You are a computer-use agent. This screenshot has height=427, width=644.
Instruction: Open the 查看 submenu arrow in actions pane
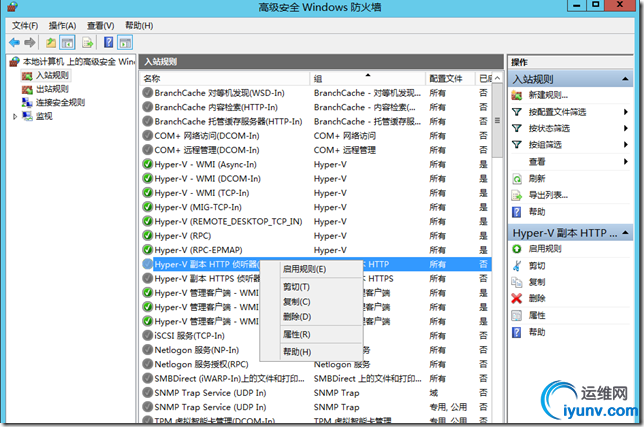(x=626, y=161)
